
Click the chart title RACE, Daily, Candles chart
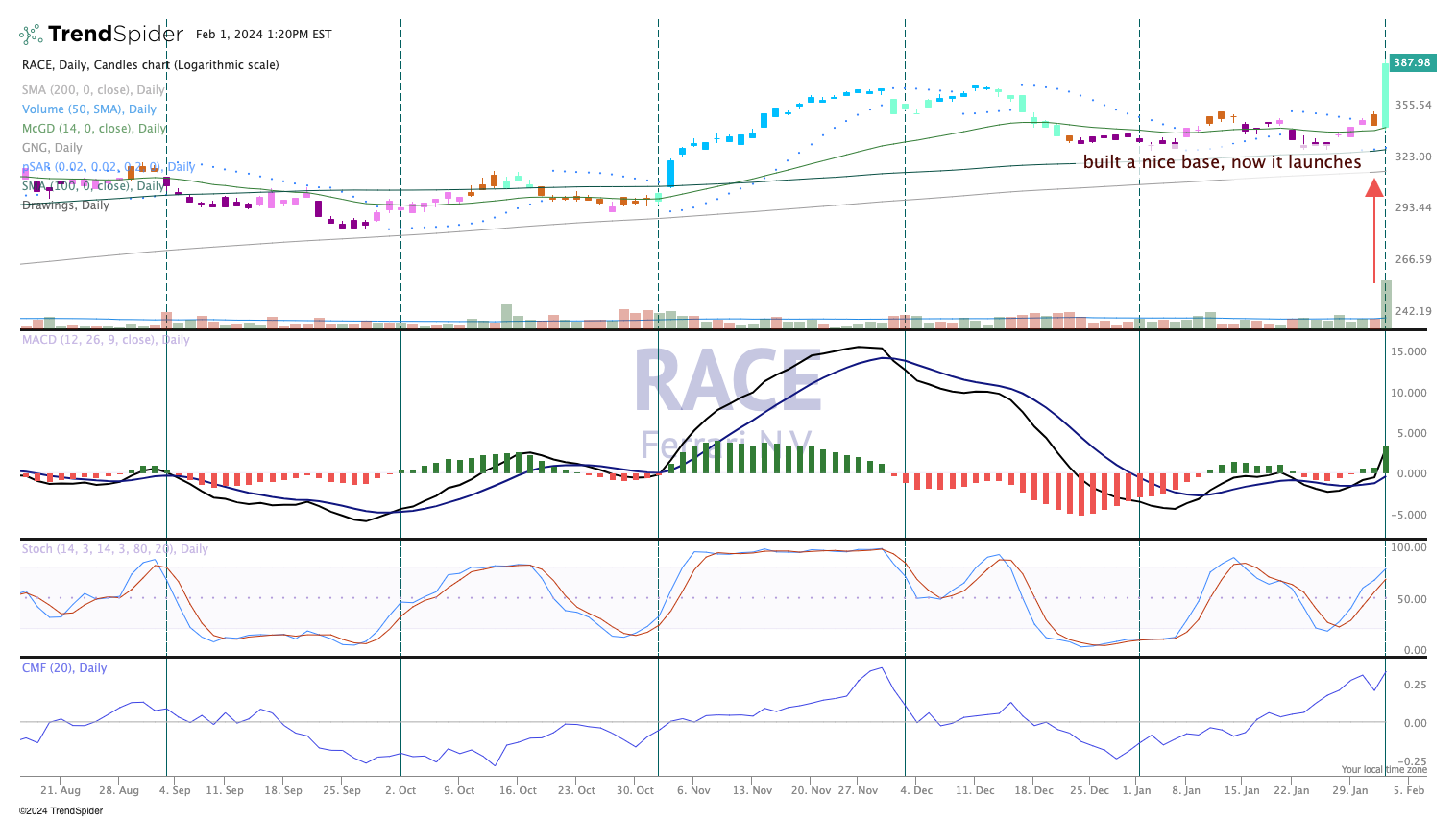tap(150, 65)
